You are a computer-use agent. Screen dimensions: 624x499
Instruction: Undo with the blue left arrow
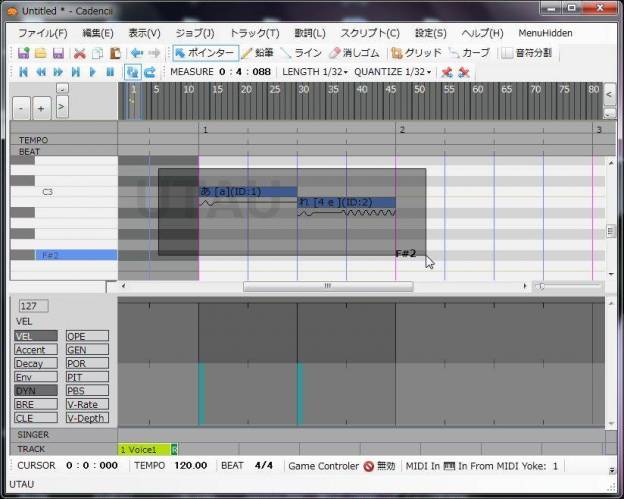click(137, 53)
